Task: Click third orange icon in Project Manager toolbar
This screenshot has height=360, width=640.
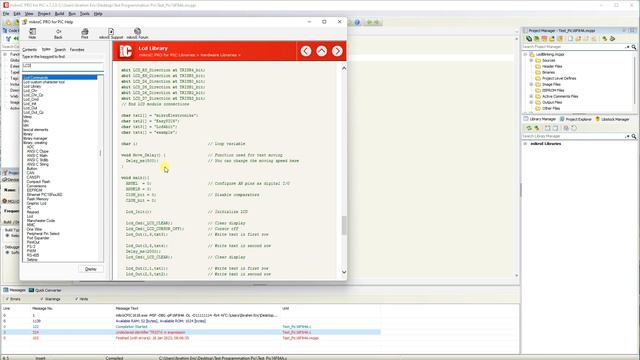Action: coord(544,39)
